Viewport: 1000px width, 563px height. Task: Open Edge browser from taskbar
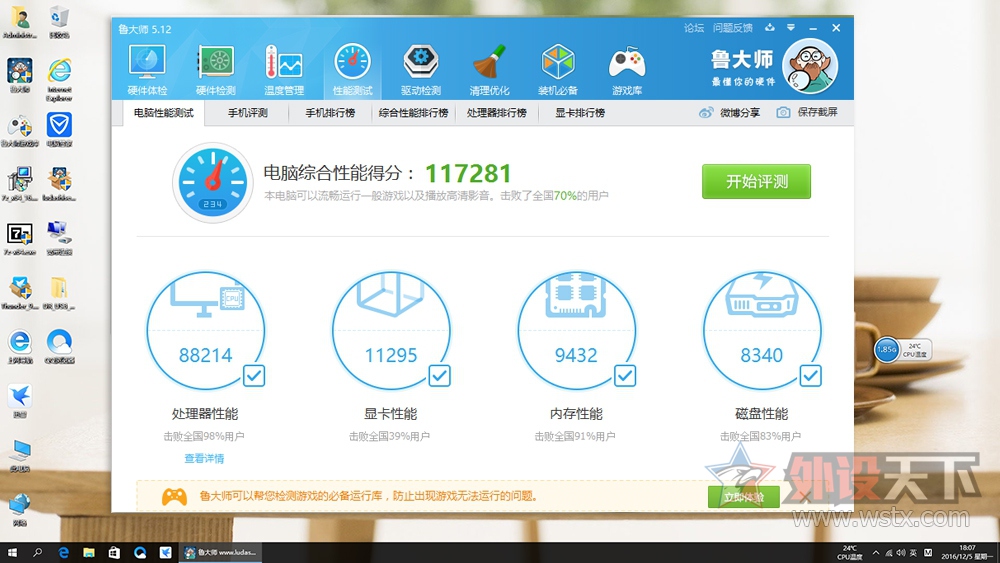(x=63, y=552)
